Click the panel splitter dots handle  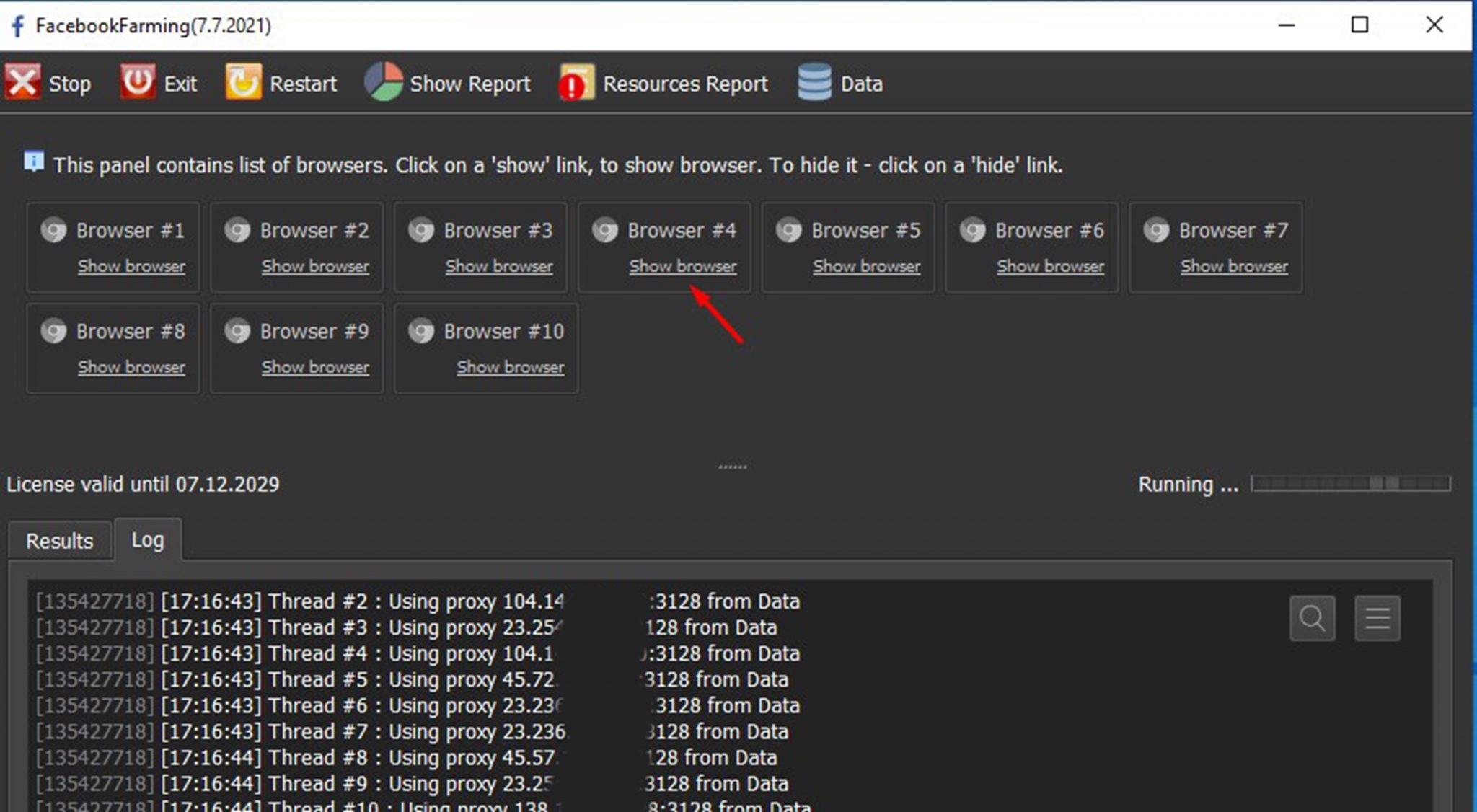733,467
